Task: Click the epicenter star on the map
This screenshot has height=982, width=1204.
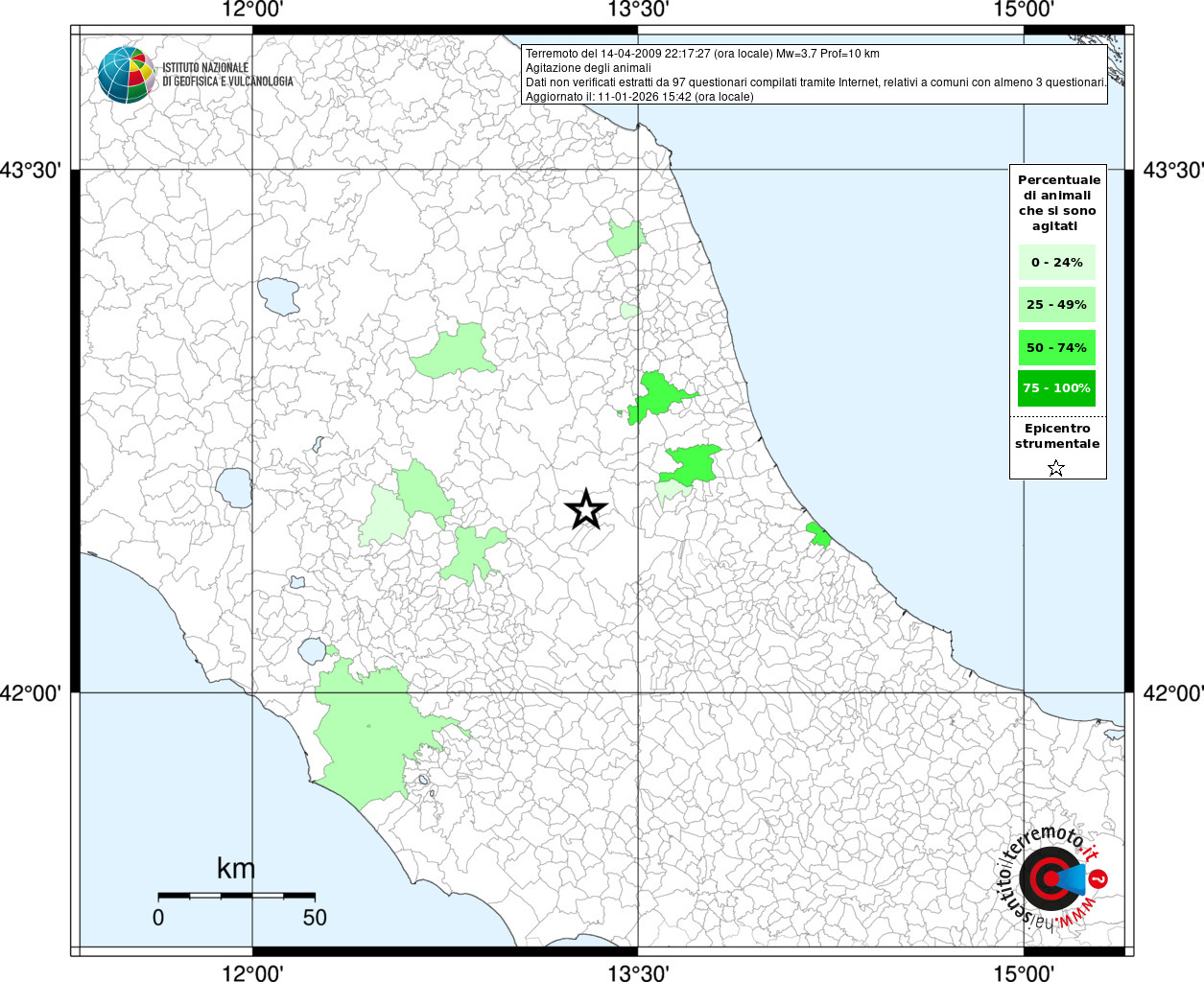Action: 585,509
